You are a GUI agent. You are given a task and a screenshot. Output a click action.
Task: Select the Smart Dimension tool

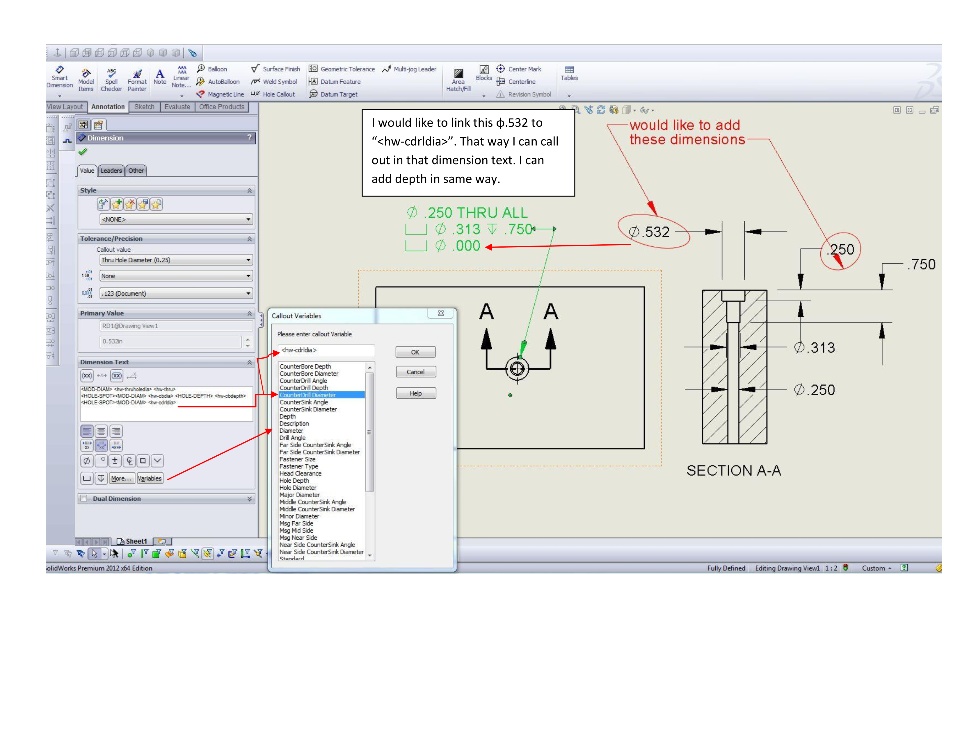59,78
